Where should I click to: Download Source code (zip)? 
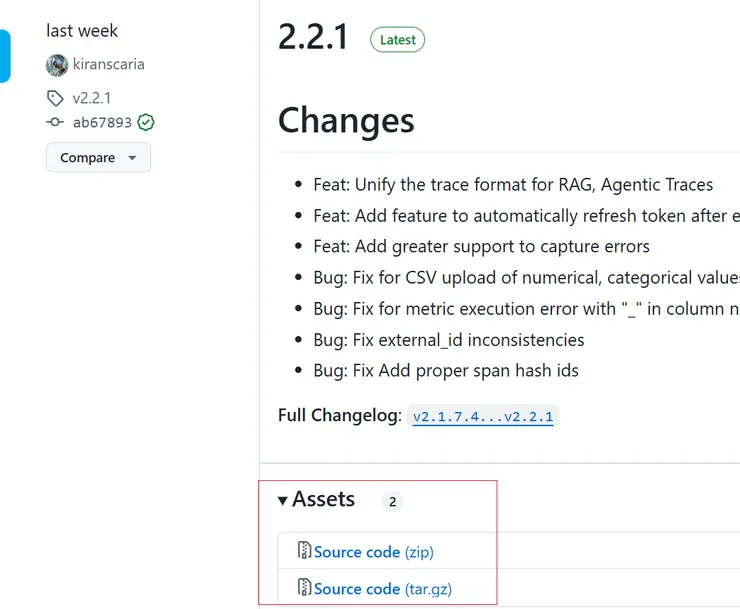[373, 552]
